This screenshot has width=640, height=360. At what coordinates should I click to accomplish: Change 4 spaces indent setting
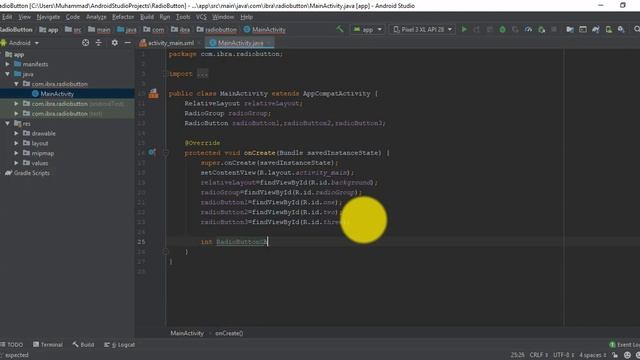click(592, 355)
